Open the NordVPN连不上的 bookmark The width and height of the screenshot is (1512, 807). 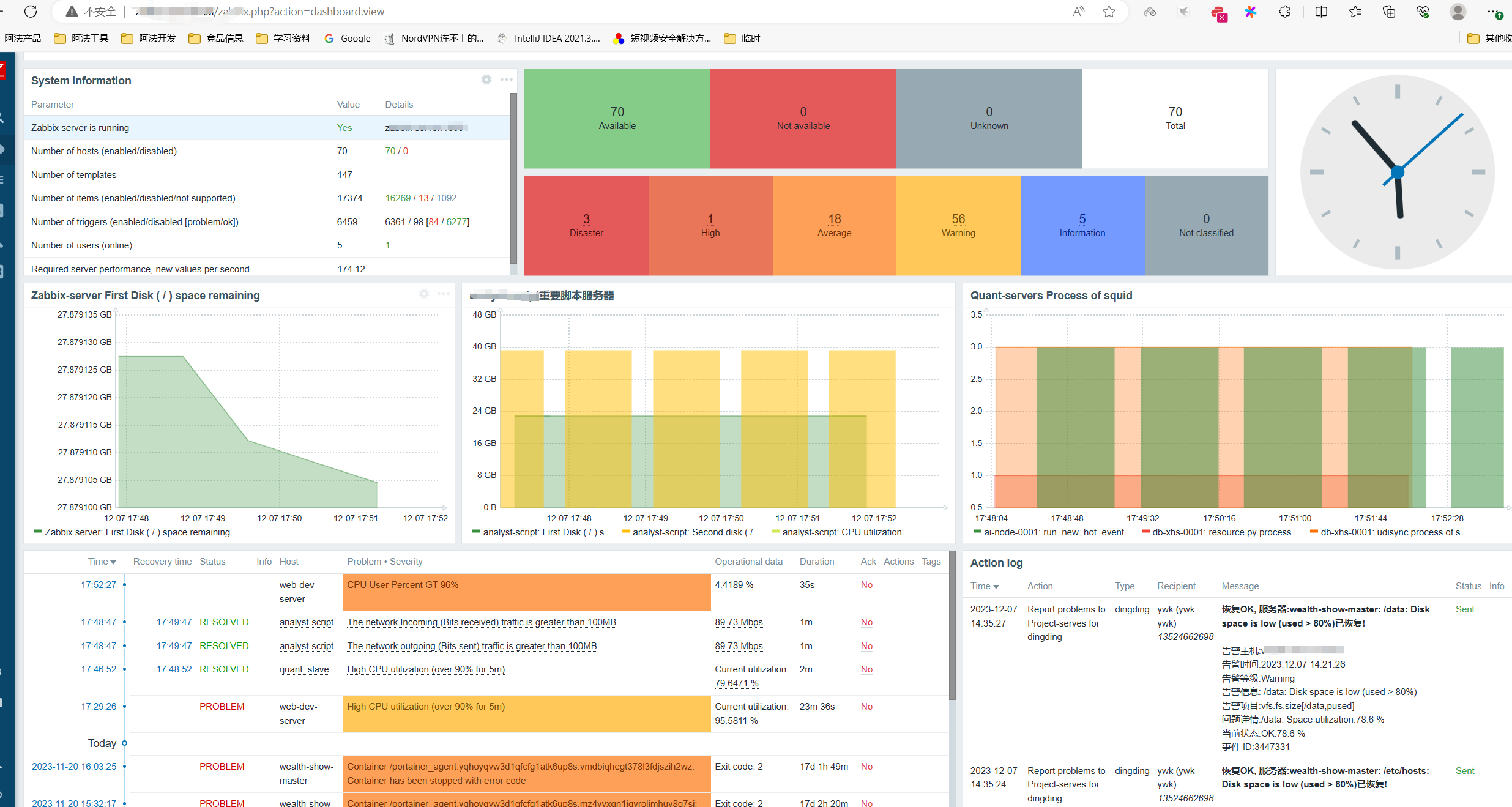[434, 39]
